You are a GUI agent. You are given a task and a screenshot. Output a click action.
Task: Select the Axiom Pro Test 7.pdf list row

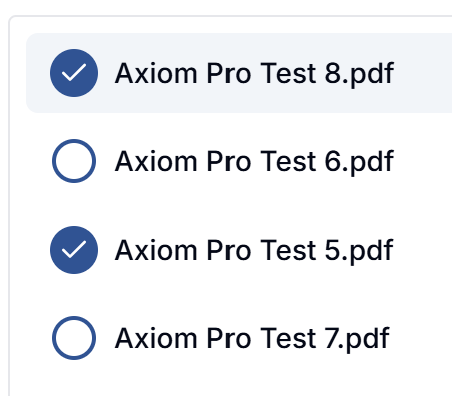point(239,338)
